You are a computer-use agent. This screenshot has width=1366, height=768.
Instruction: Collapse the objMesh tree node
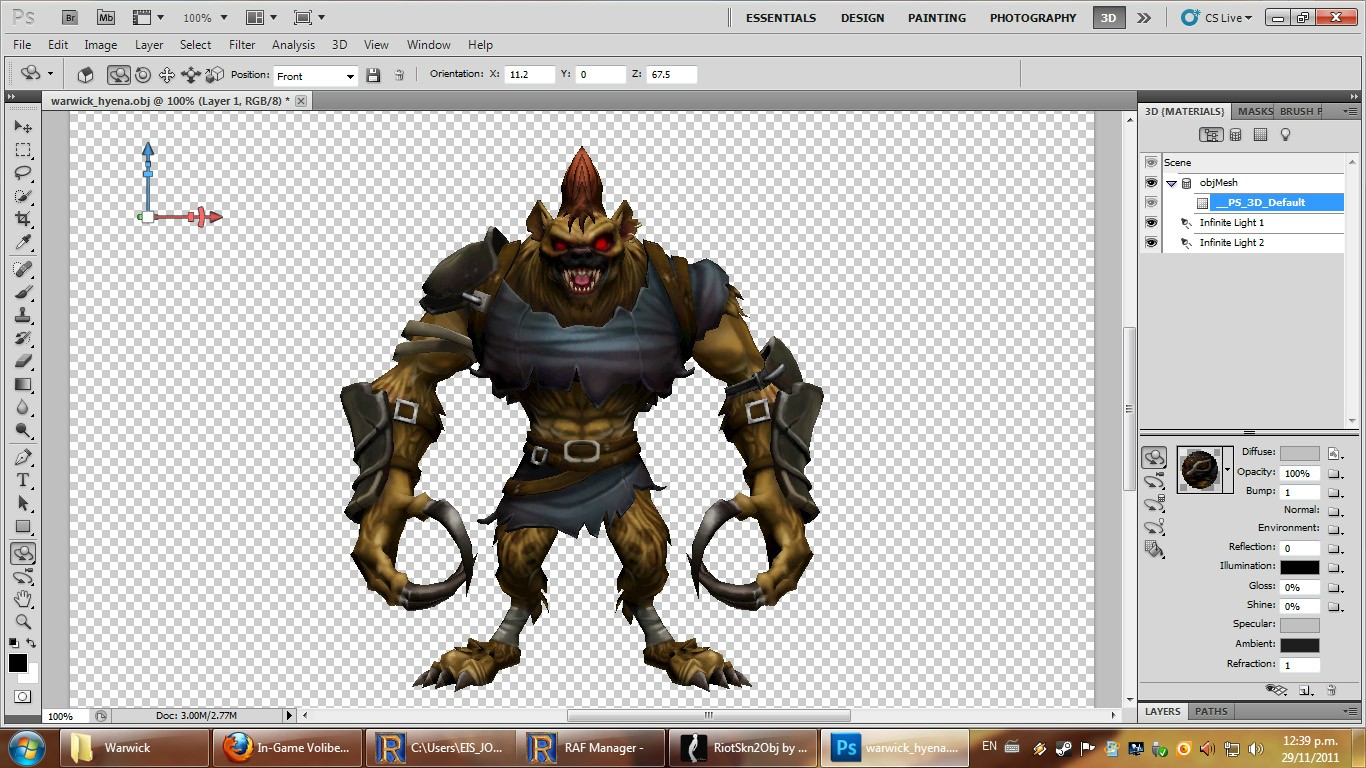1171,183
